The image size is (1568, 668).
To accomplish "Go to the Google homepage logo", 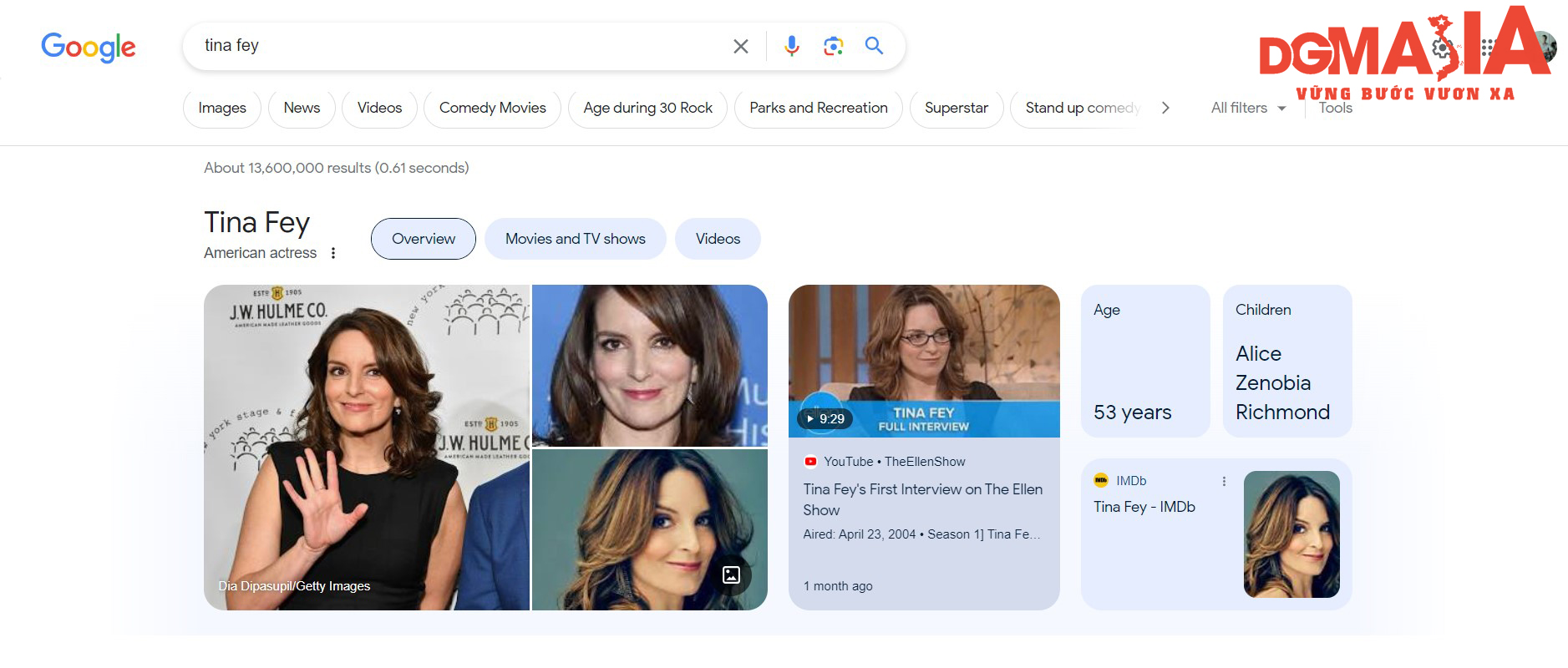I will (x=89, y=47).
